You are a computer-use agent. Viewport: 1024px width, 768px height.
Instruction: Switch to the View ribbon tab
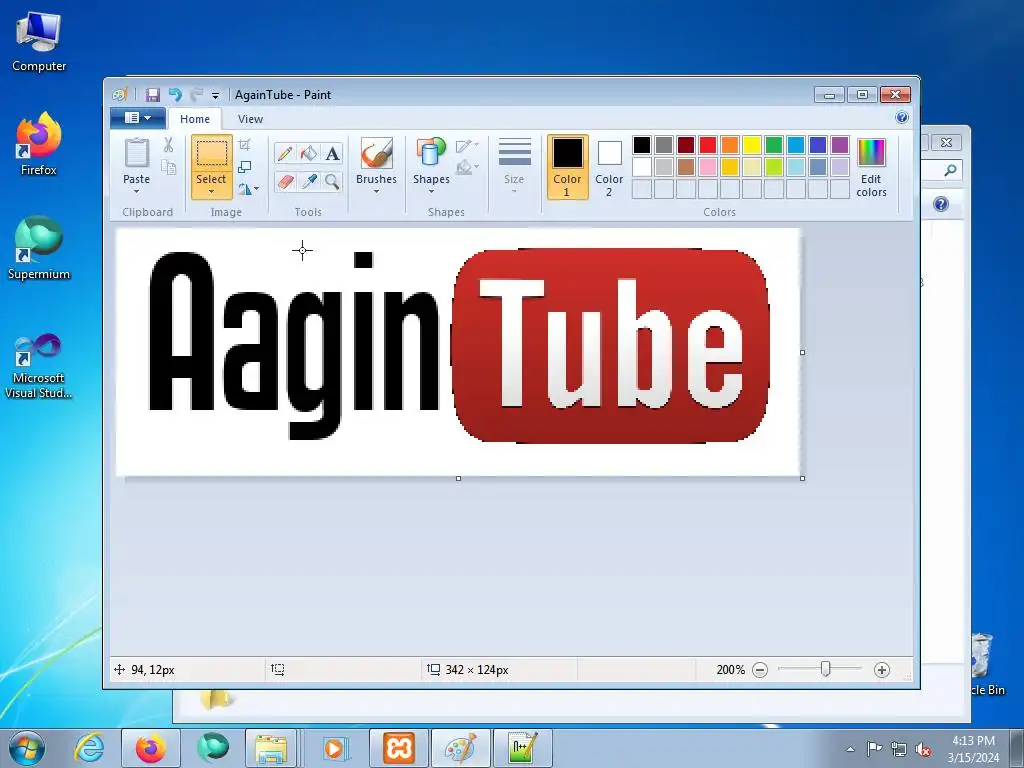point(250,119)
